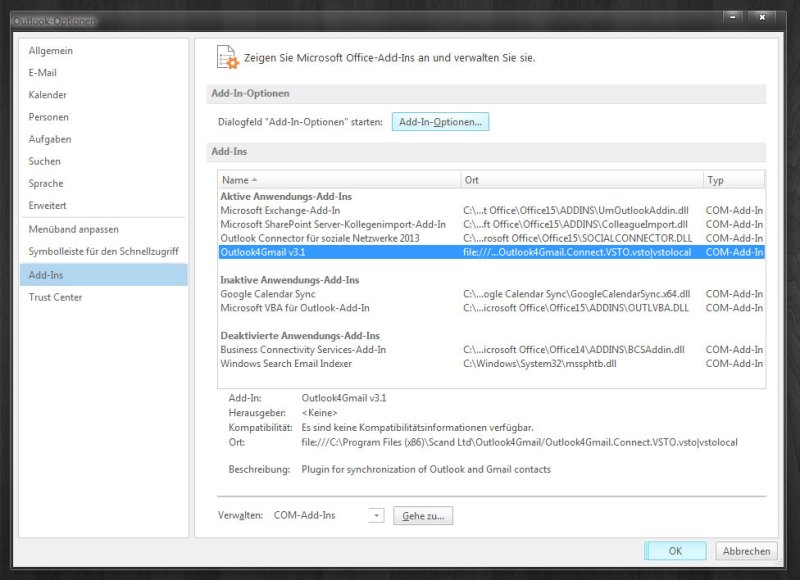Open the Verwalten COM-Add-Ins dropdown

376,516
